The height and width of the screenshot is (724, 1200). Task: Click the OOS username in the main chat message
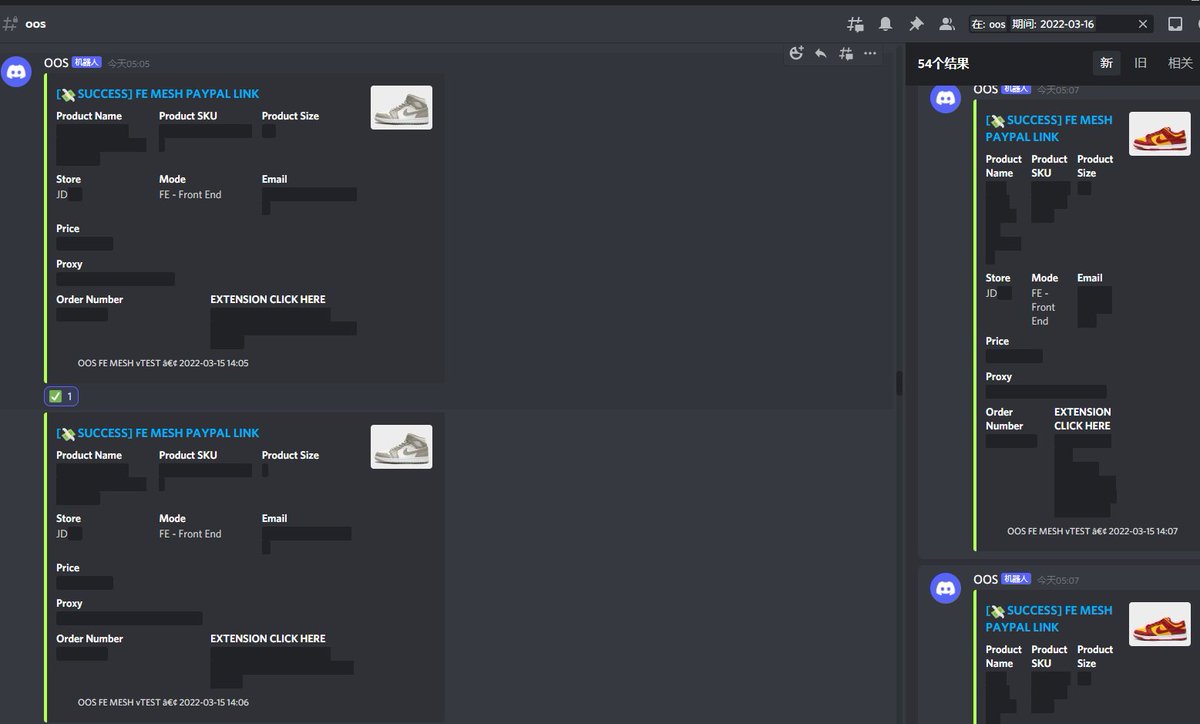point(56,63)
